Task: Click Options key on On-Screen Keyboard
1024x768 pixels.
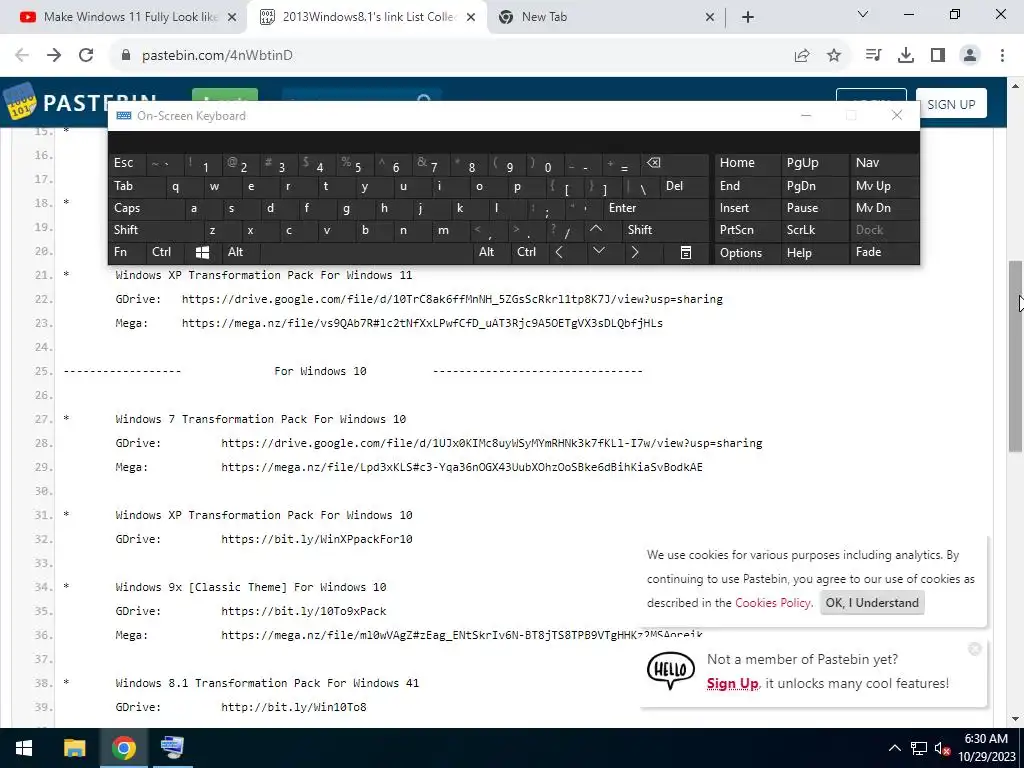Action: point(747,252)
